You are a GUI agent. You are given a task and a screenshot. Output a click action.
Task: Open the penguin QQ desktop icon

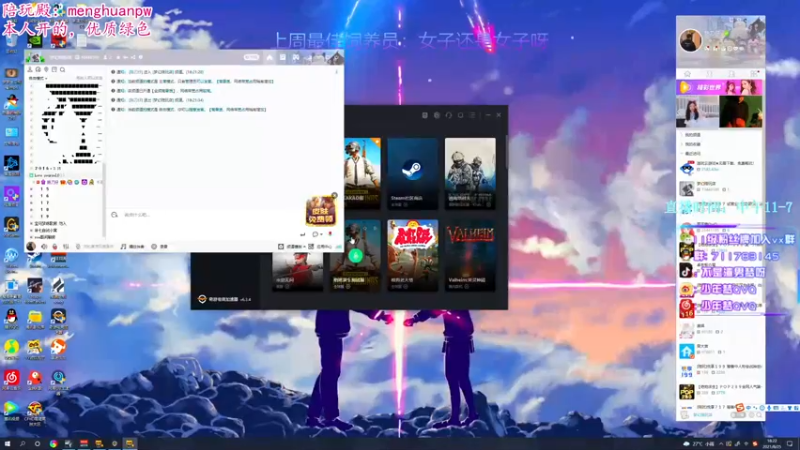pyautogui.click(x=11, y=319)
